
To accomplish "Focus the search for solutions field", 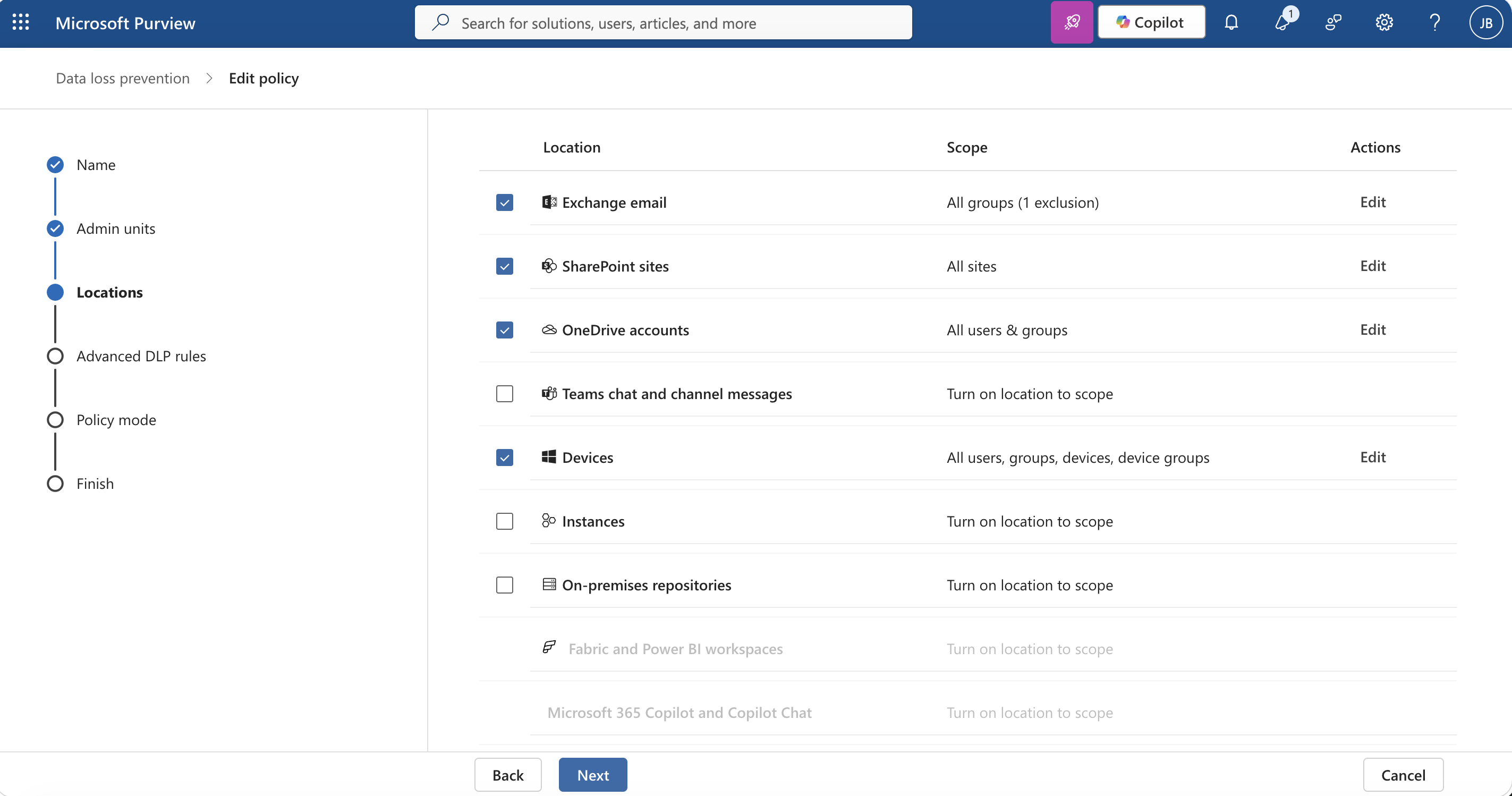I will click(x=663, y=22).
